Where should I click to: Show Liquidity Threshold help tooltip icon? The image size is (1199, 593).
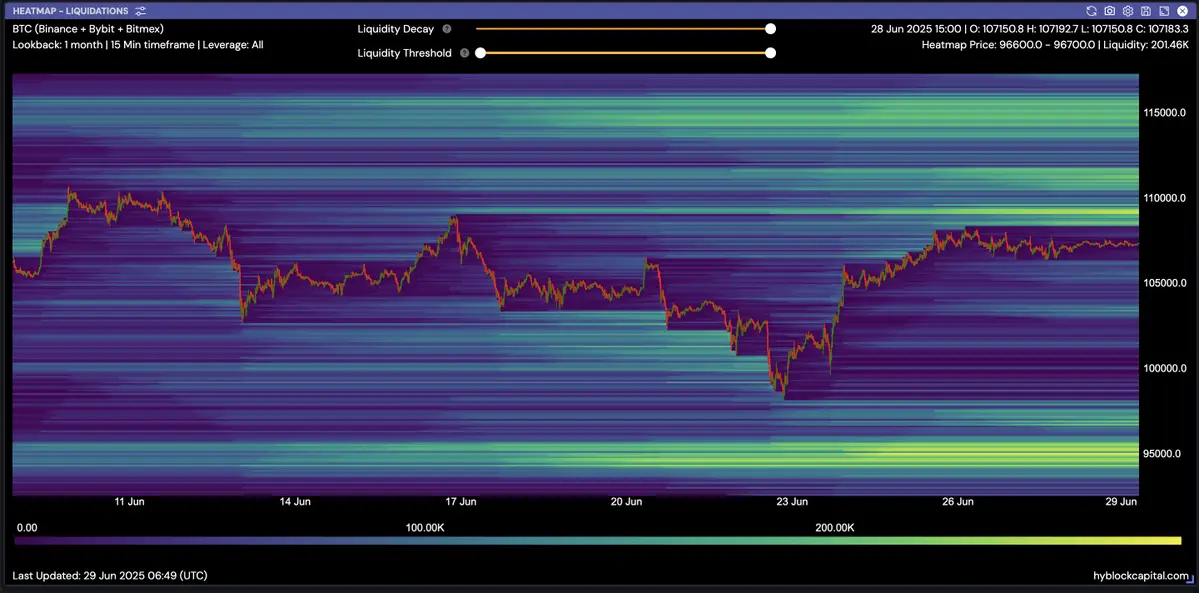464,53
